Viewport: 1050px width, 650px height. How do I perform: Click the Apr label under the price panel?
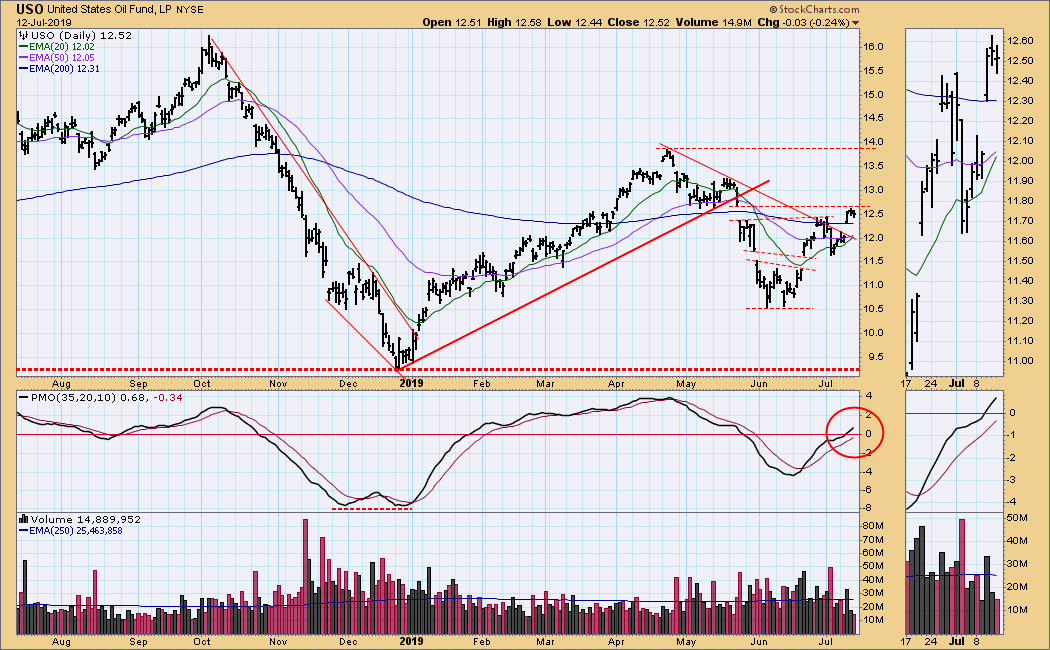(616, 384)
